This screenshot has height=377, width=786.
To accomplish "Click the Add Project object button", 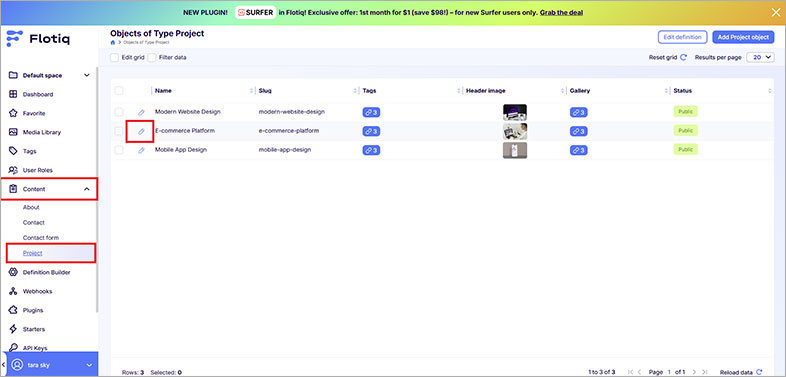I will 743,37.
